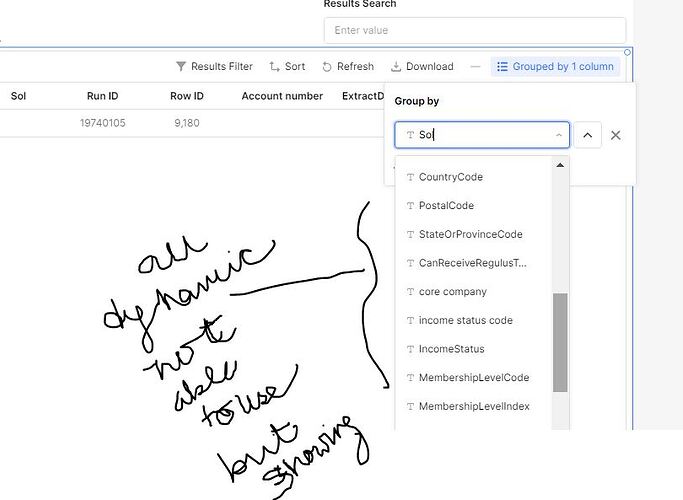Open the Grouped by 1 column button
Viewport: 683px width, 500px height.
(x=555, y=67)
